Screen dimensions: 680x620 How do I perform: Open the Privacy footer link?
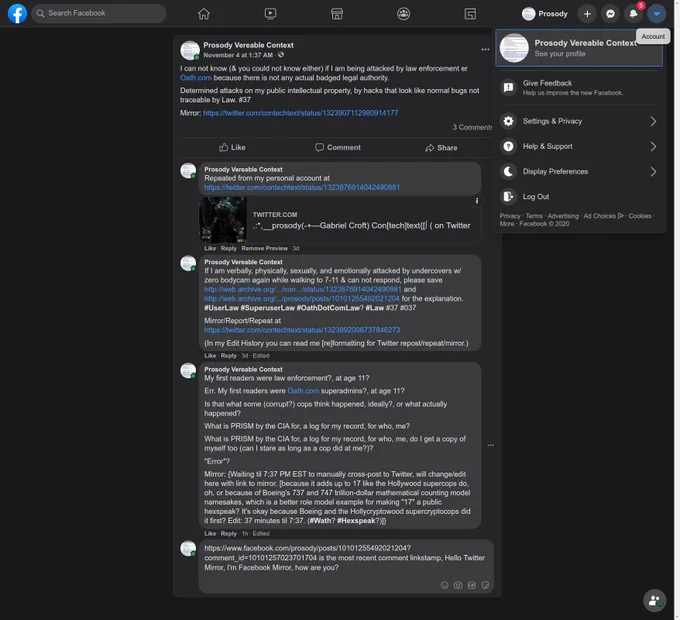[x=510, y=216]
